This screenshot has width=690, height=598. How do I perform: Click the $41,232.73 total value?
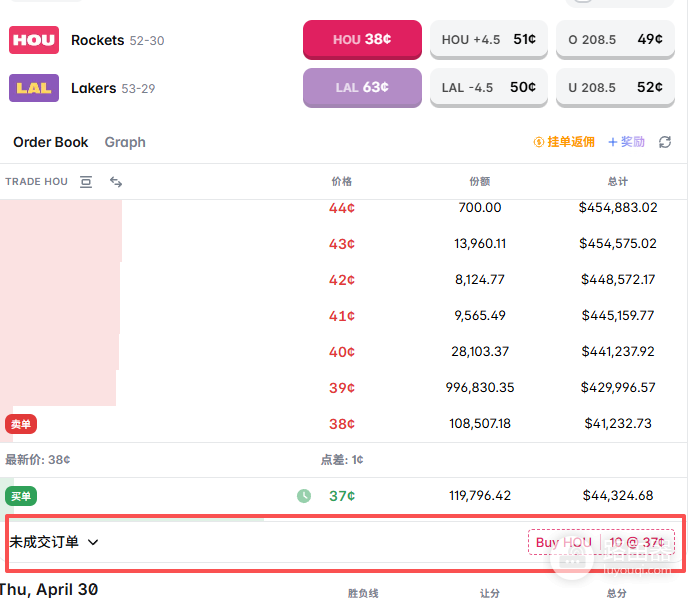618,424
